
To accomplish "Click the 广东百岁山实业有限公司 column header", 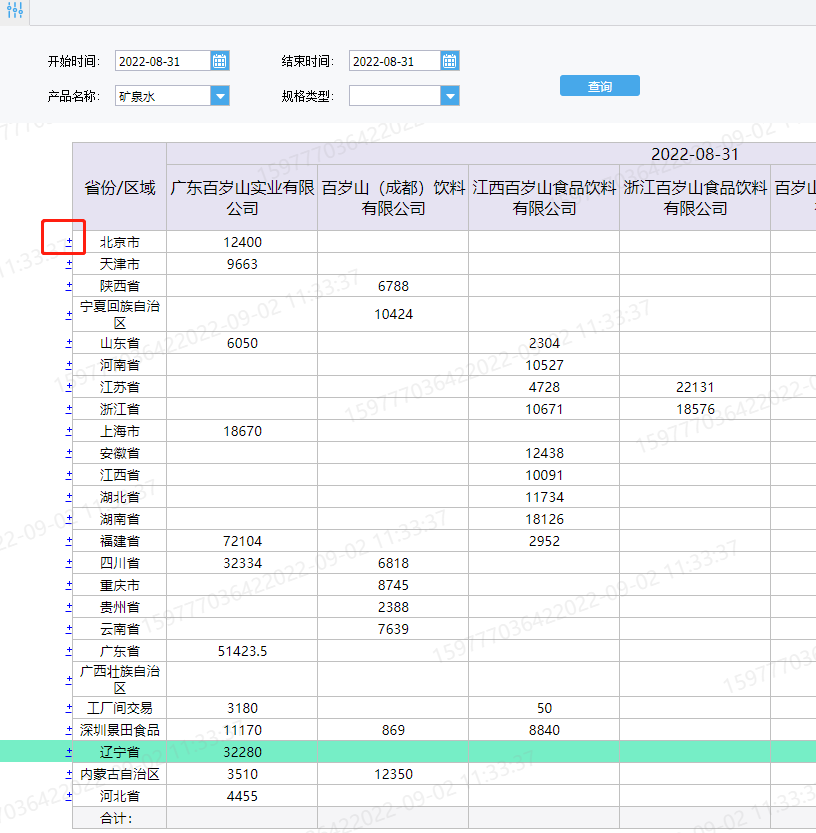I will (x=242, y=198).
